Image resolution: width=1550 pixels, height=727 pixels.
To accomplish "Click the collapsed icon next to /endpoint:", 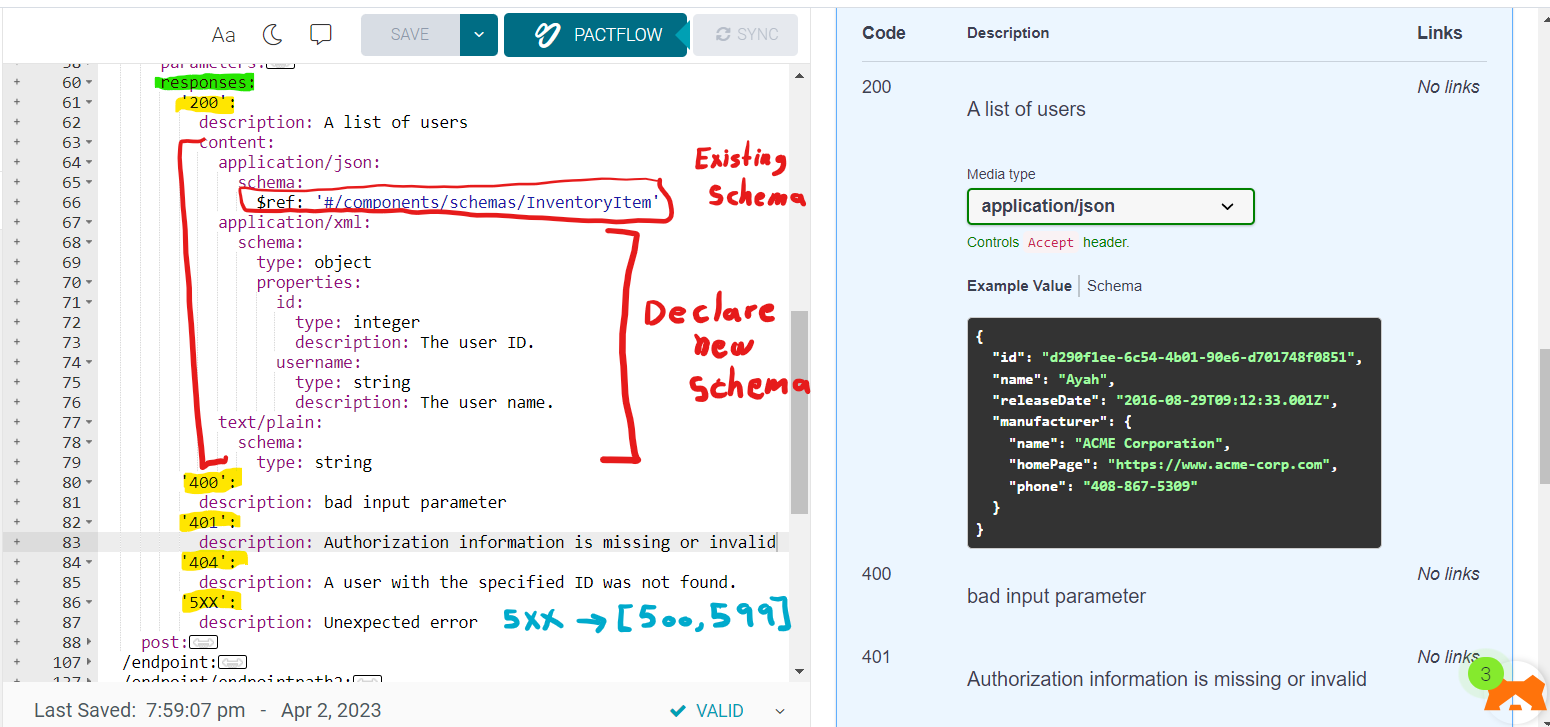I will pyautogui.click(x=232, y=661).
